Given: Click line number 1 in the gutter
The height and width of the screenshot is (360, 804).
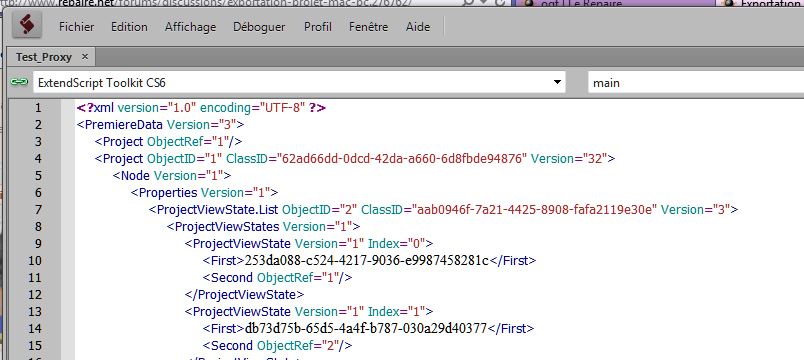Looking at the screenshot, I should pyautogui.click(x=38, y=108).
